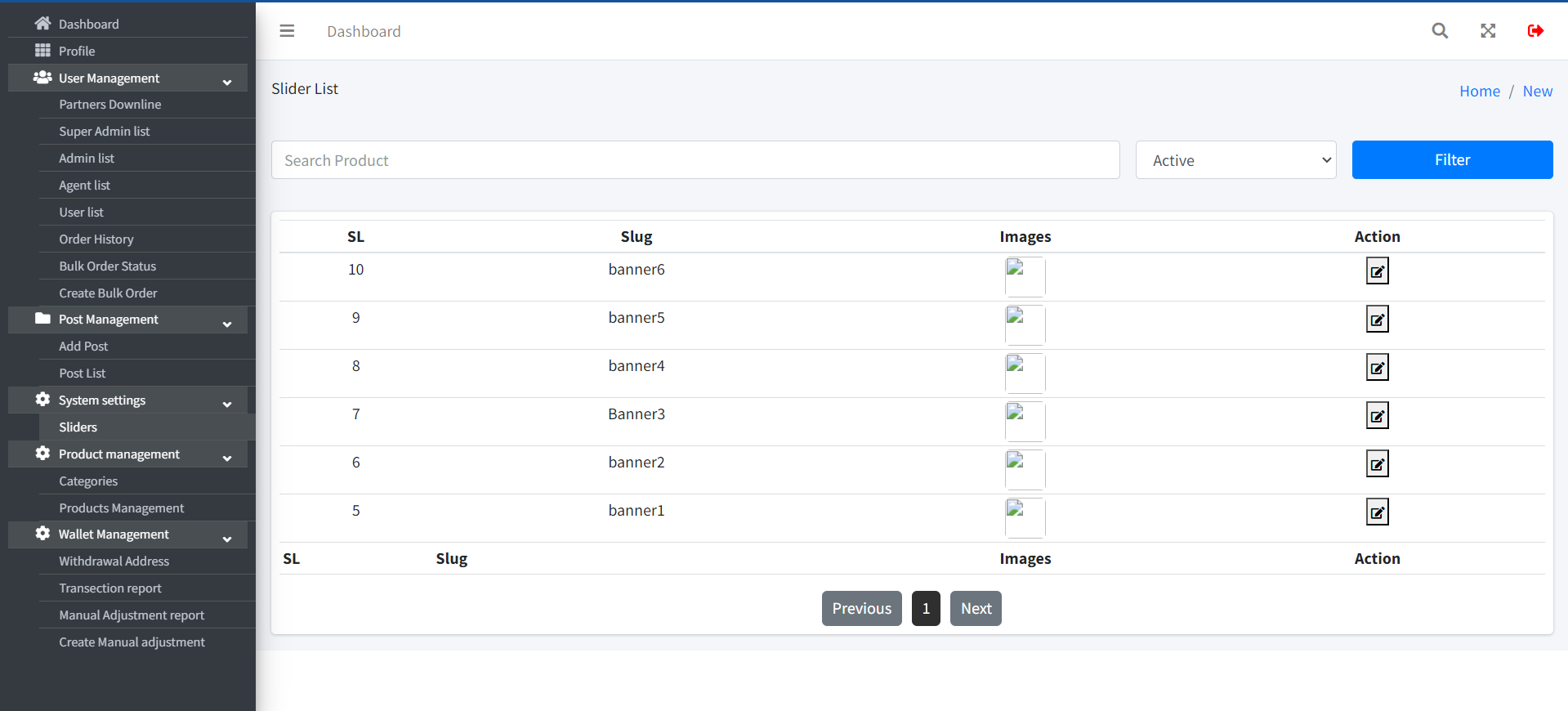Go to Order History page
Screen dimensions: 1568x711
(96, 239)
